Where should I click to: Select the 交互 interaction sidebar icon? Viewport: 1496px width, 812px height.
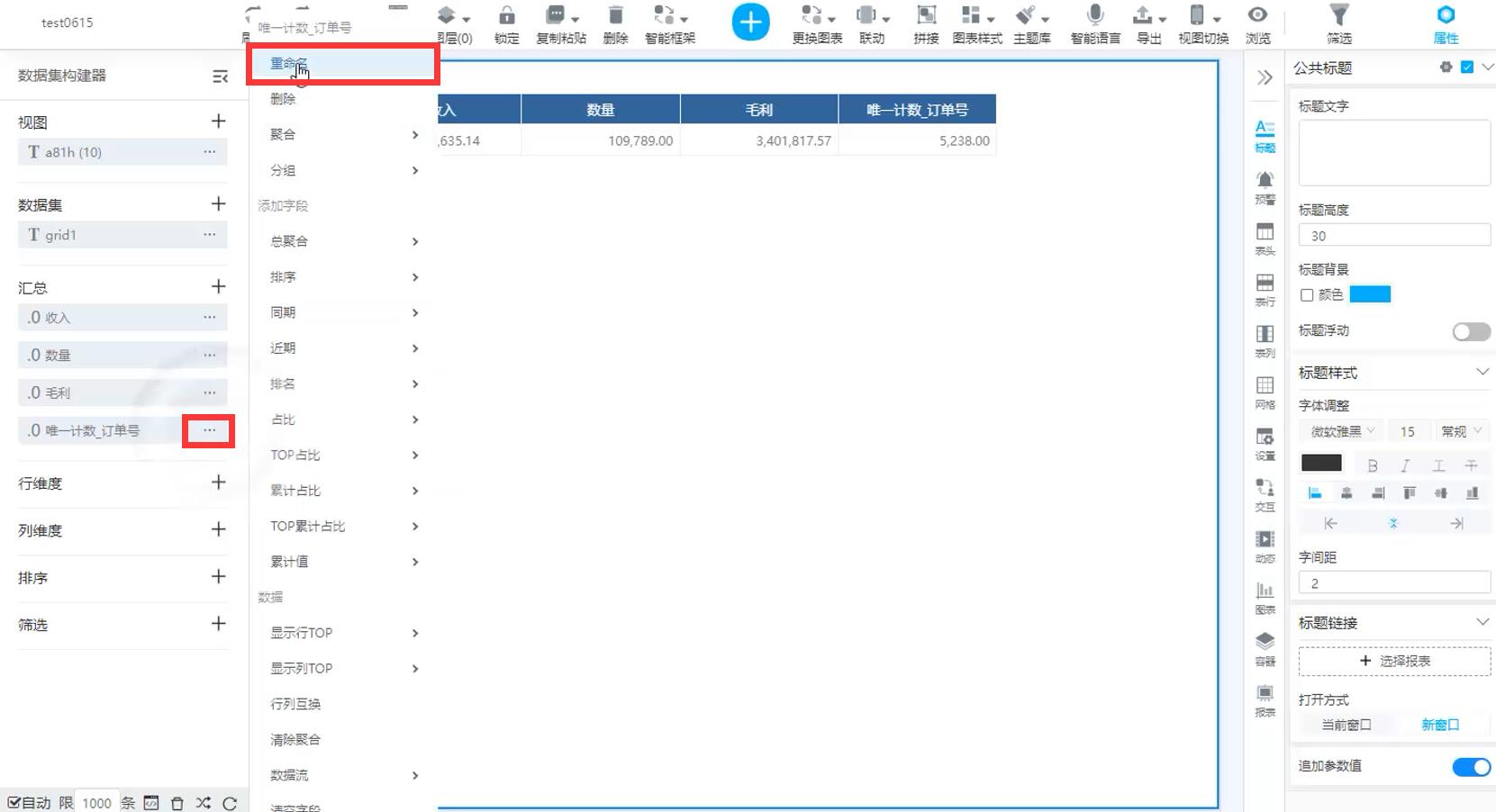coord(1265,495)
